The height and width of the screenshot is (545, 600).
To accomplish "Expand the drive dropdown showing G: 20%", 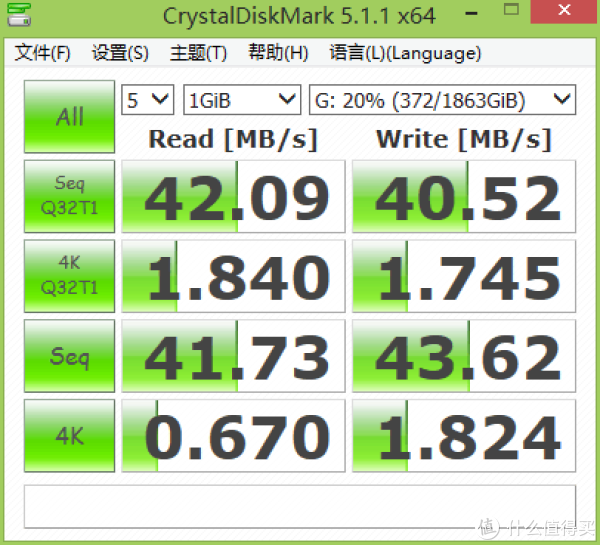I will click(442, 100).
